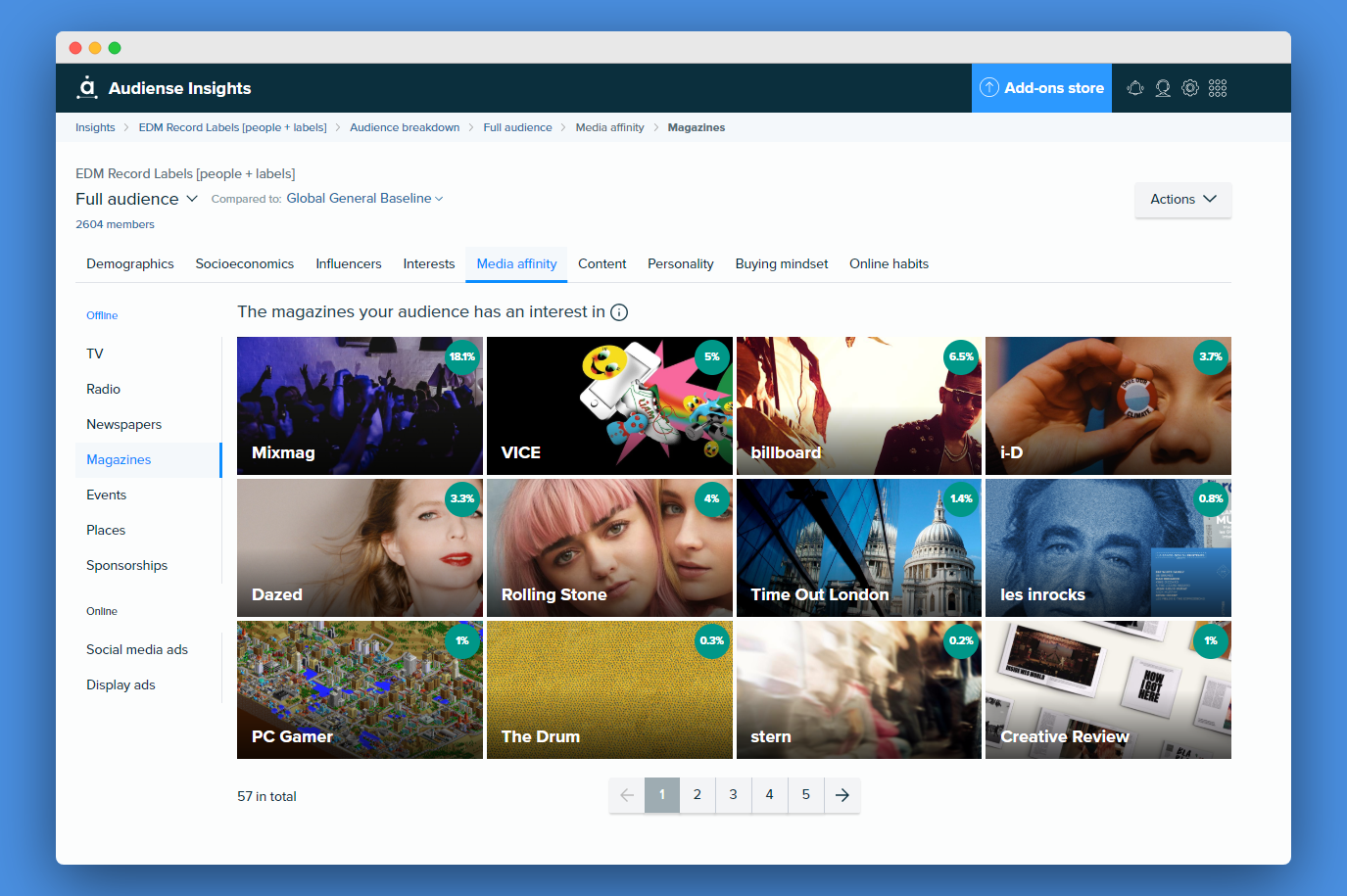
Task: Switch to the Personality tab
Action: tap(681, 263)
